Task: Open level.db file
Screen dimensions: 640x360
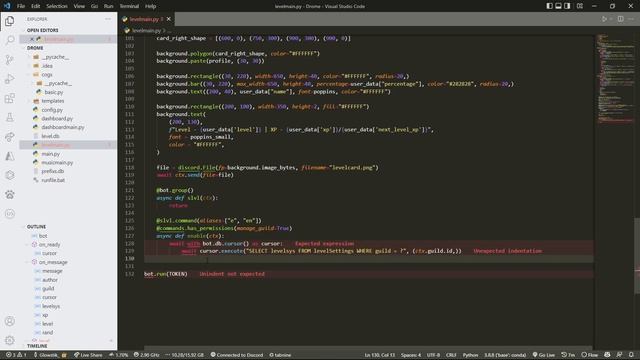Action: pyautogui.click(x=50, y=136)
